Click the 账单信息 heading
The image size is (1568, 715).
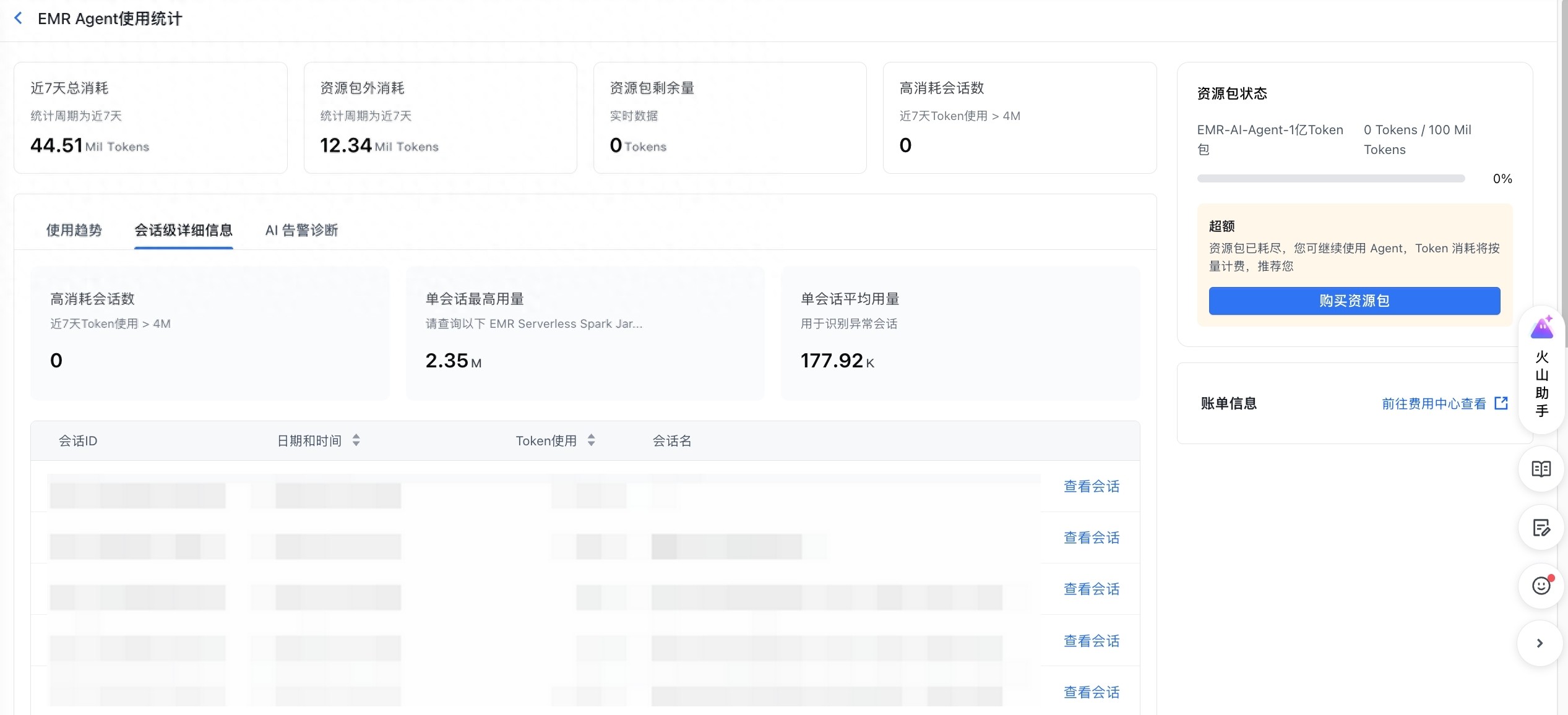click(x=1228, y=403)
